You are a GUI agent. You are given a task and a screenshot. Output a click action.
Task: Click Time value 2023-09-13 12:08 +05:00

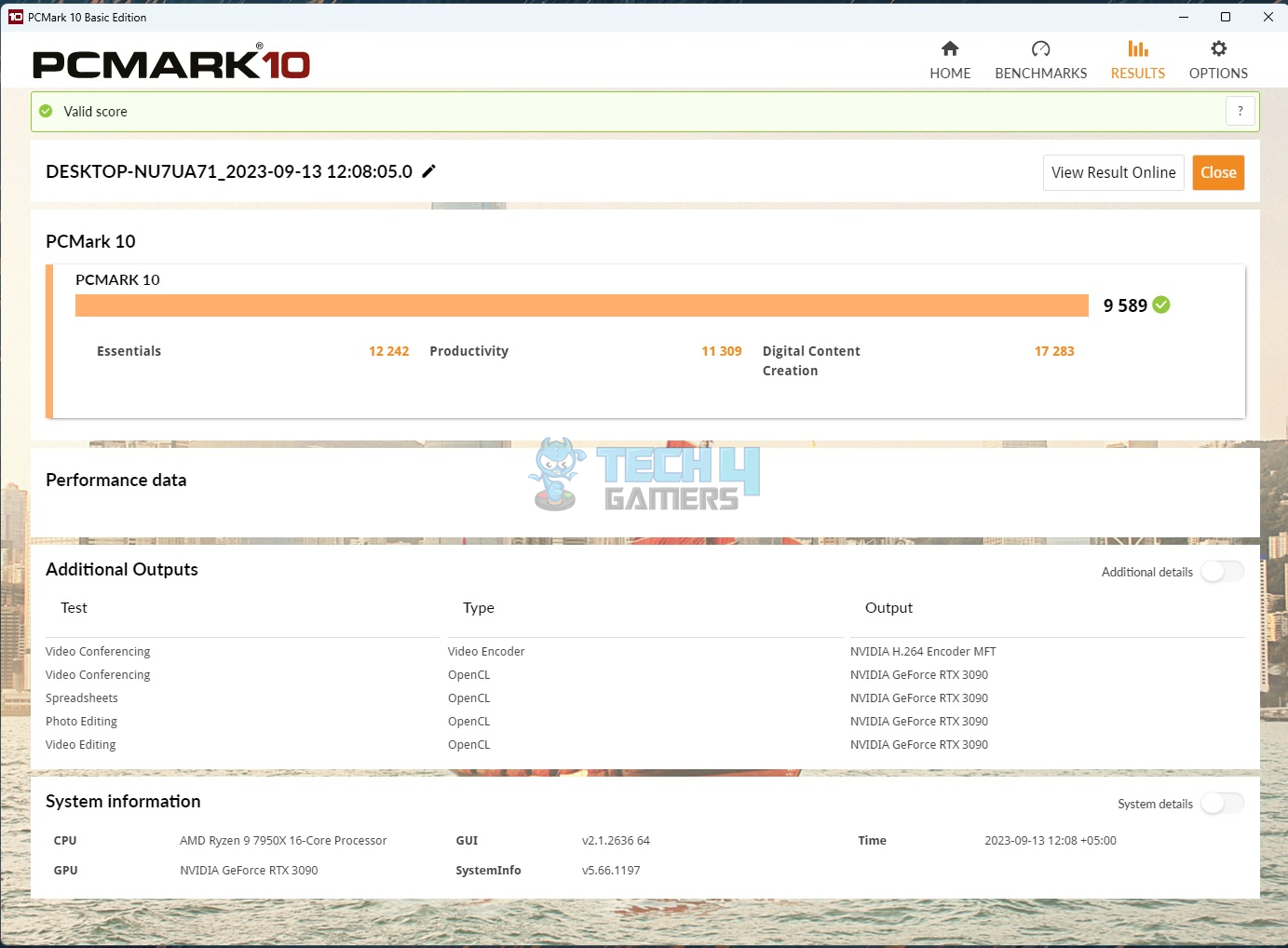[1051, 840]
